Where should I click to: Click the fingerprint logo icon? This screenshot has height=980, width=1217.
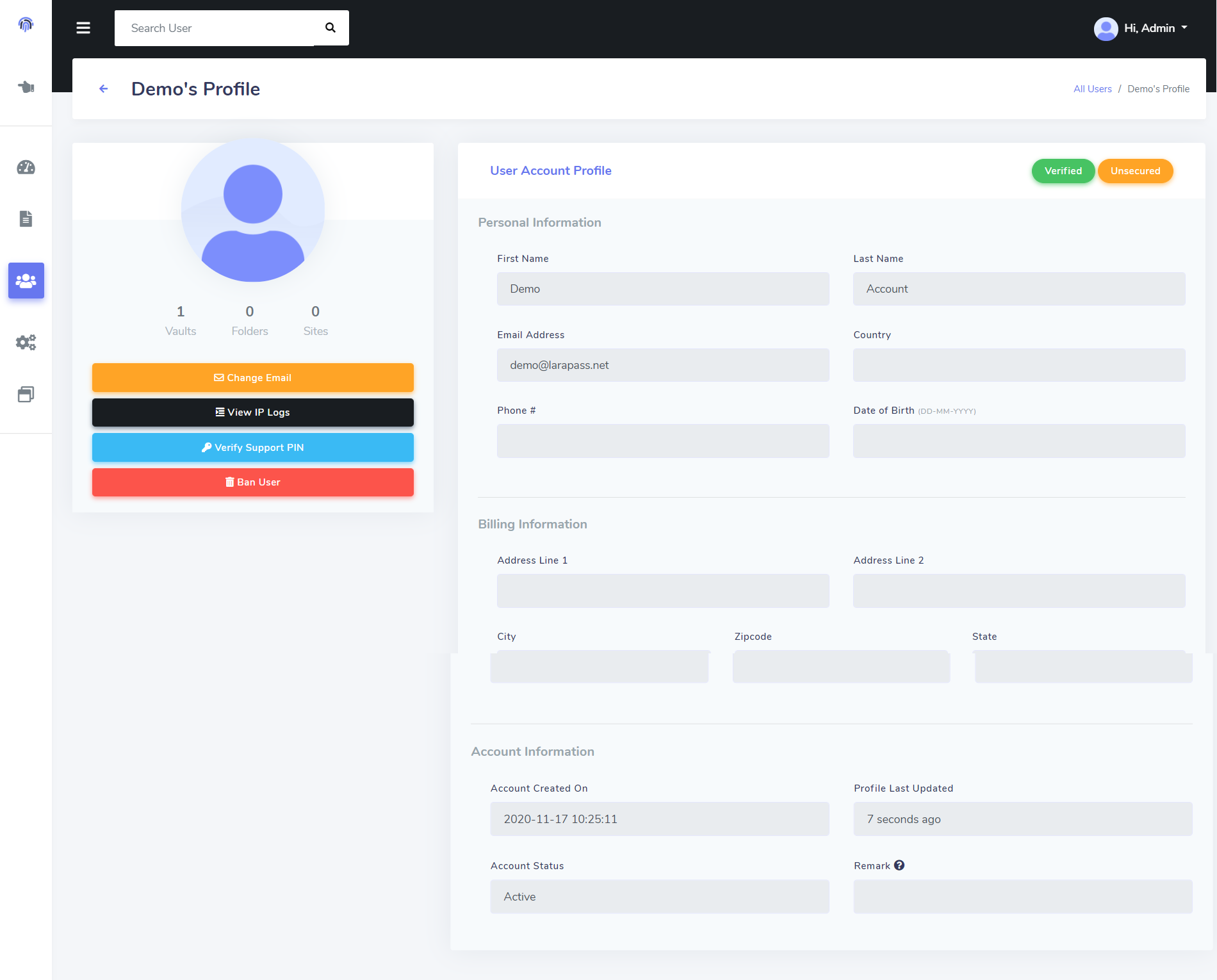pyautogui.click(x=26, y=24)
